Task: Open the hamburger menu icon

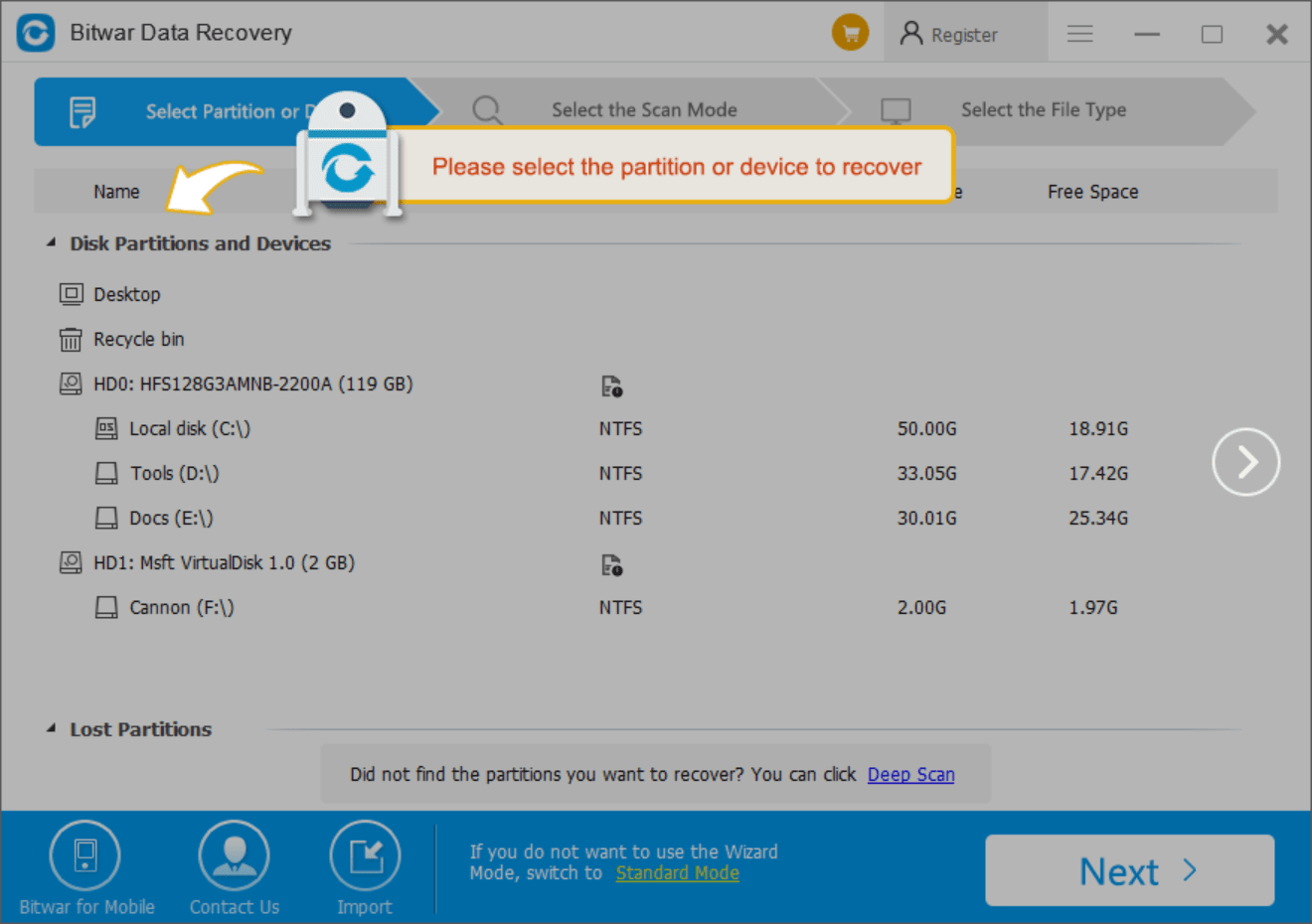Action: (x=1079, y=34)
